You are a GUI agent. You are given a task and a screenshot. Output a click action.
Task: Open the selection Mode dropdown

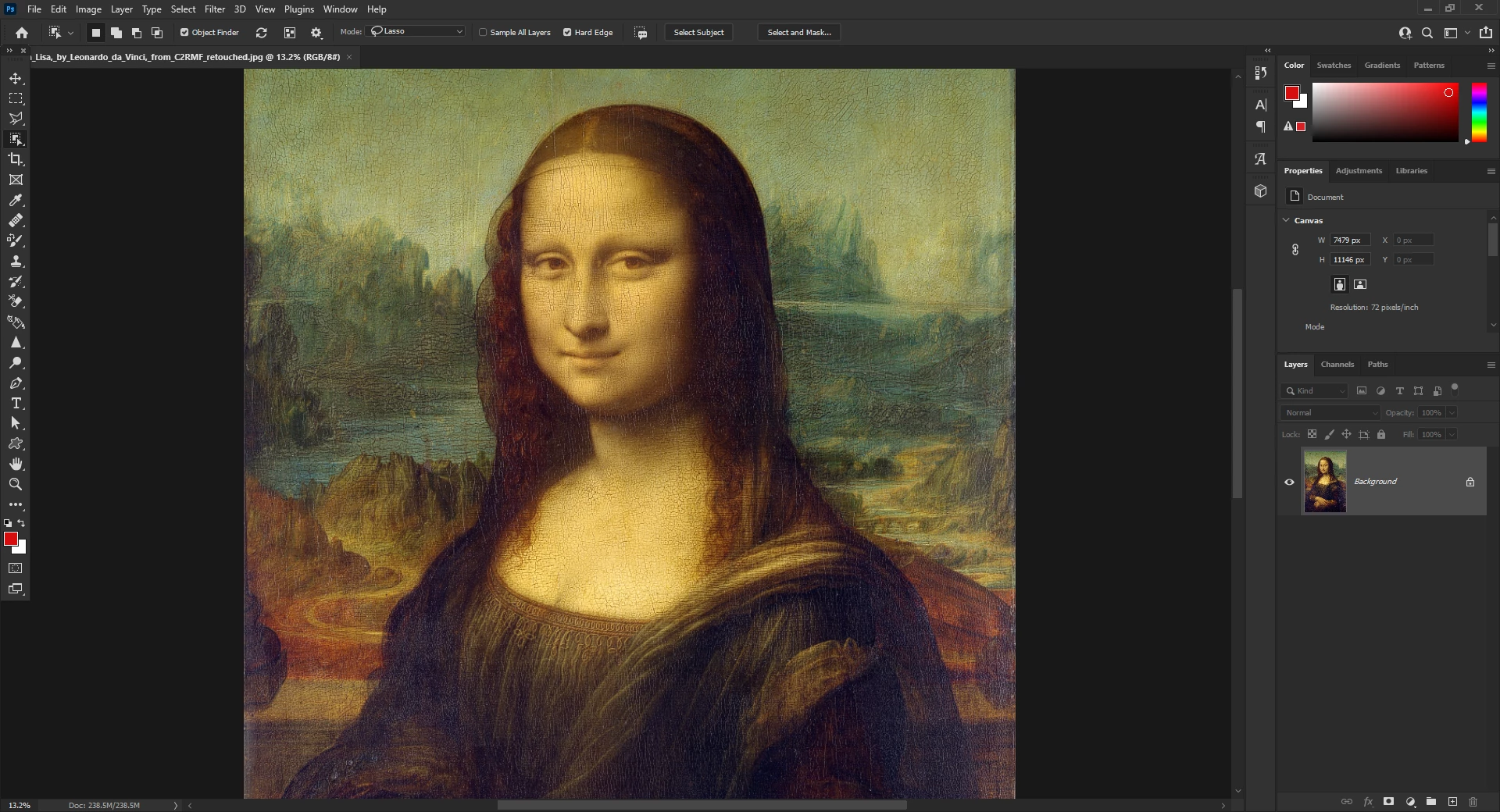[416, 31]
